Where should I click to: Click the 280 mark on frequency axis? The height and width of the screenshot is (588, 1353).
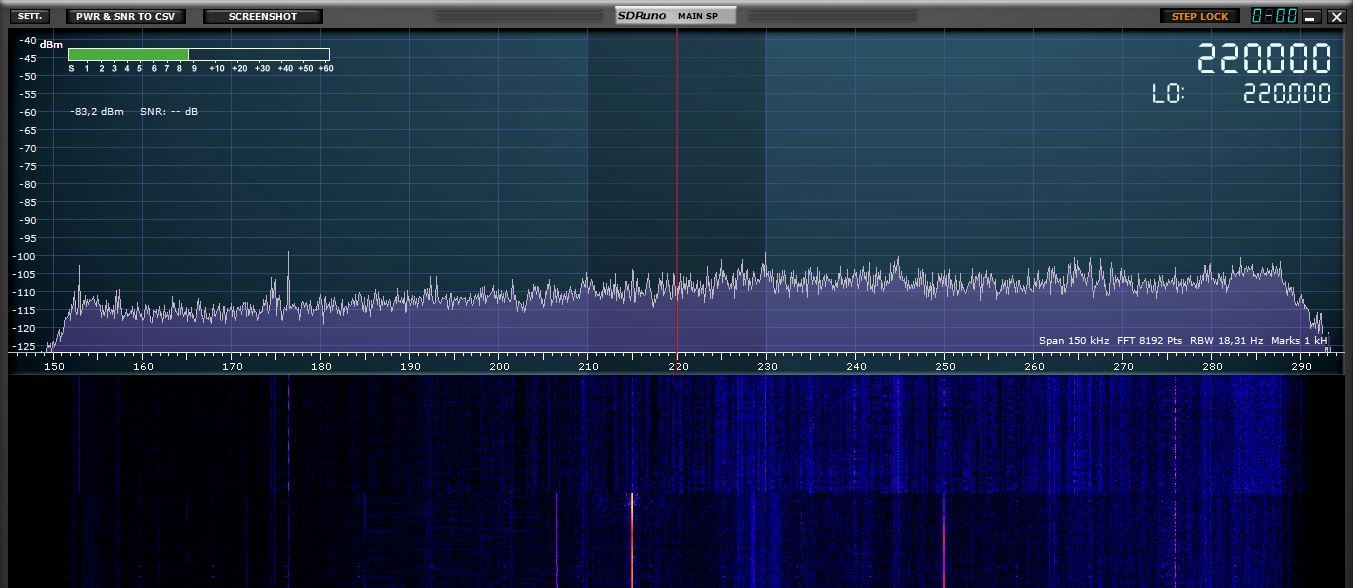click(x=1212, y=366)
